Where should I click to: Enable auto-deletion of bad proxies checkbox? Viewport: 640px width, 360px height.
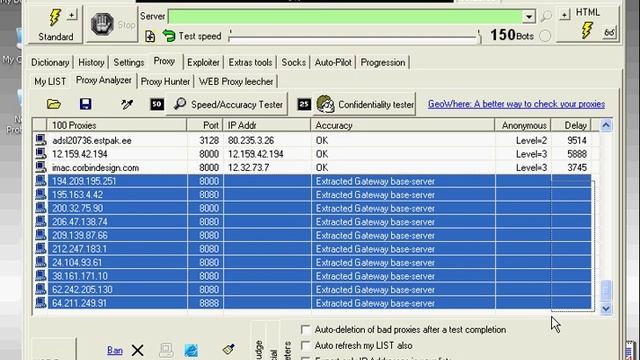point(305,329)
